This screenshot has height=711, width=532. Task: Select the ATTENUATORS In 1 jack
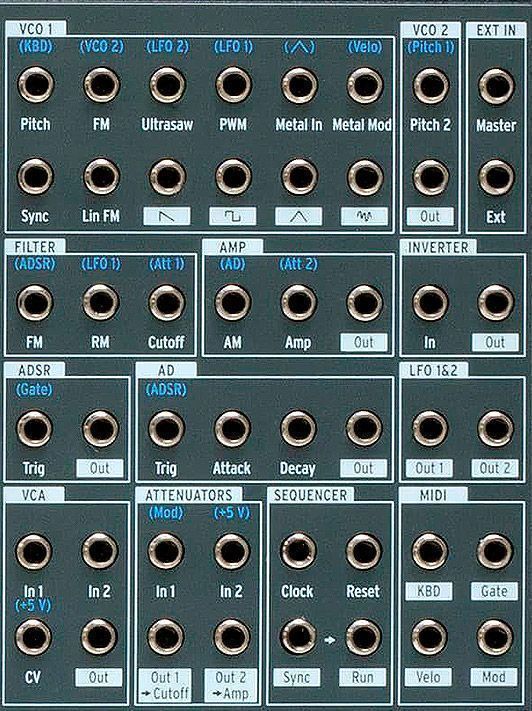tap(166, 551)
